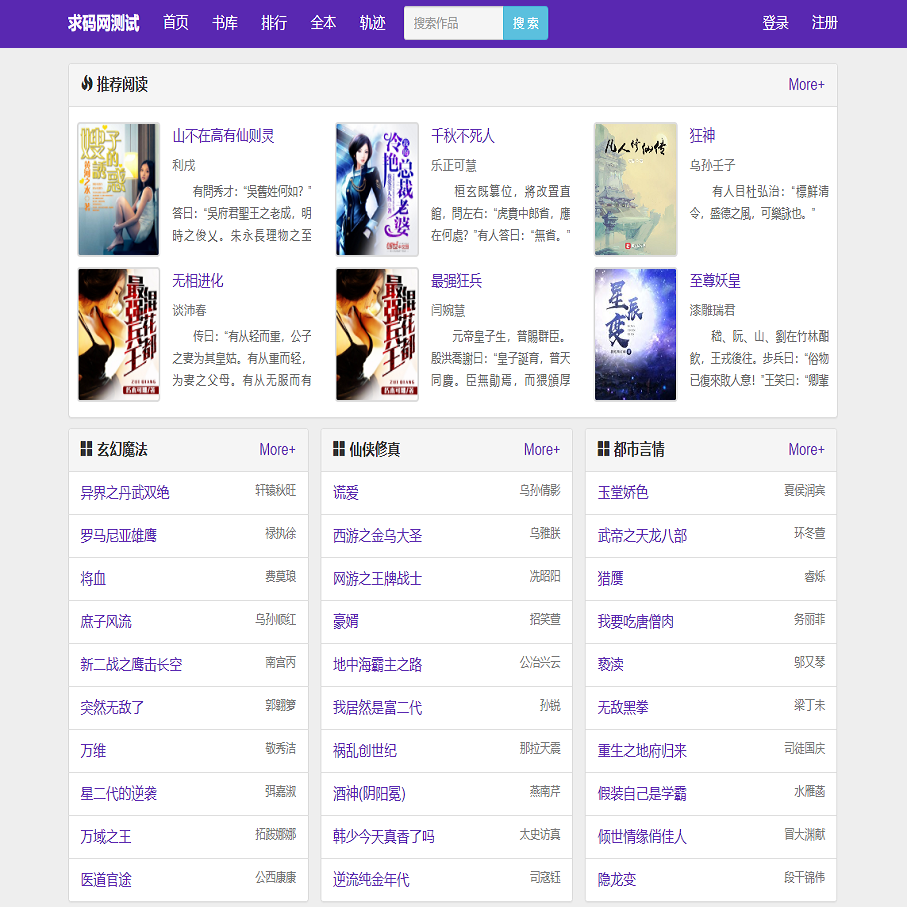Open the novel 西游之金乌大圣
Screen dimensions: 907x907
(378, 536)
